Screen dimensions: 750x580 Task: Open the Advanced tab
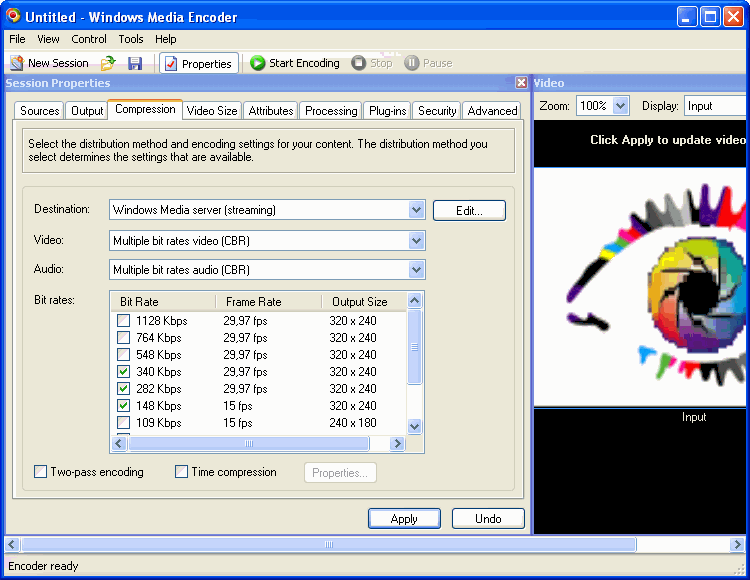coord(492,111)
